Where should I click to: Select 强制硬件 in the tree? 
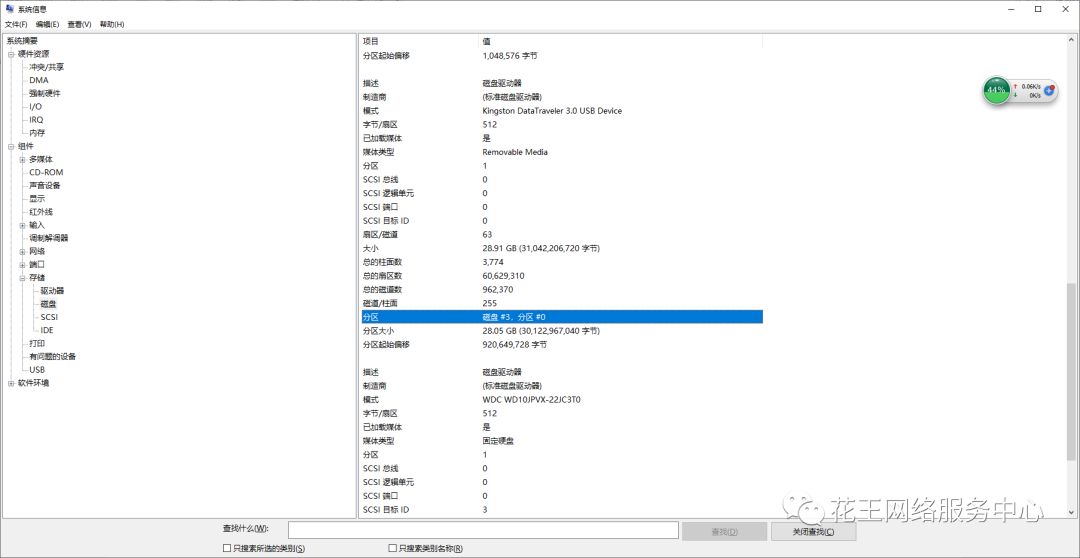click(44, 94)
